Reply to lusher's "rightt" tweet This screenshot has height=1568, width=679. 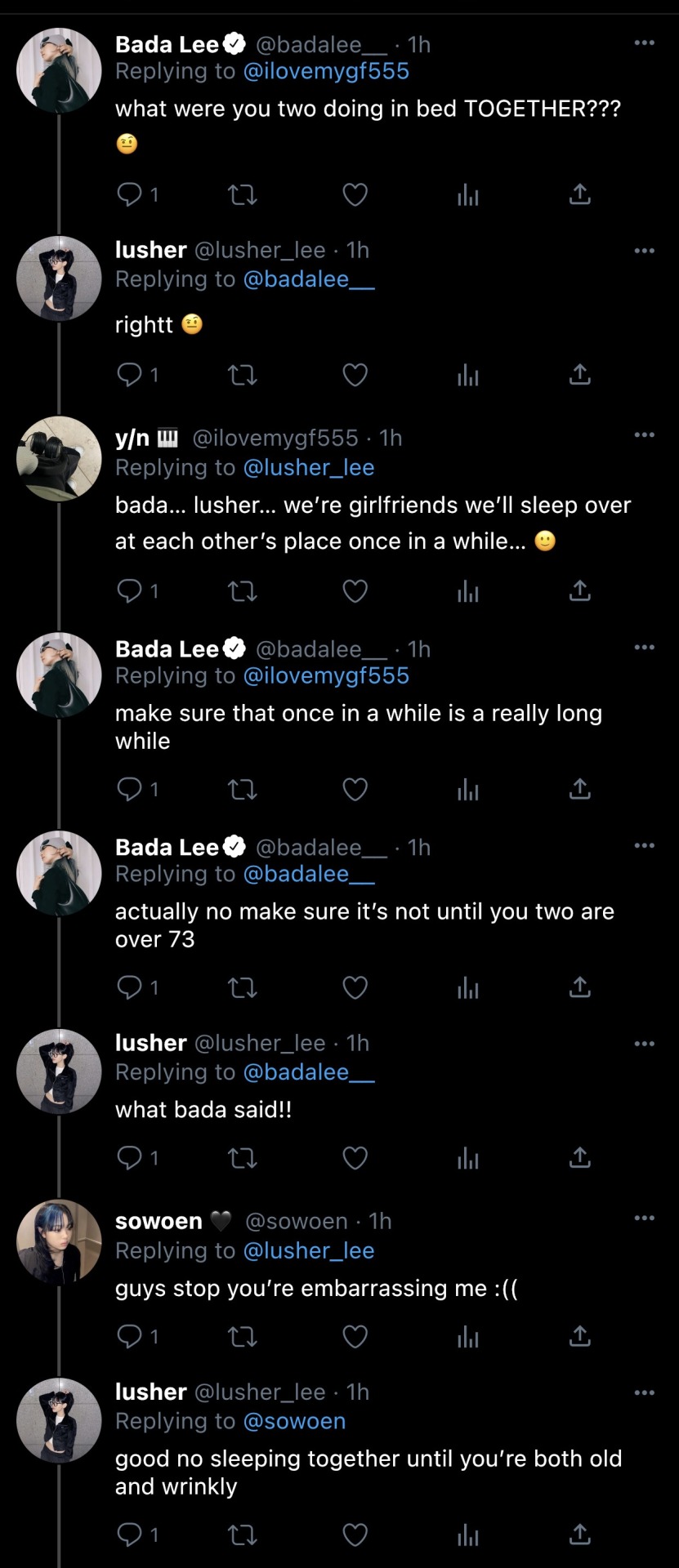130,375
